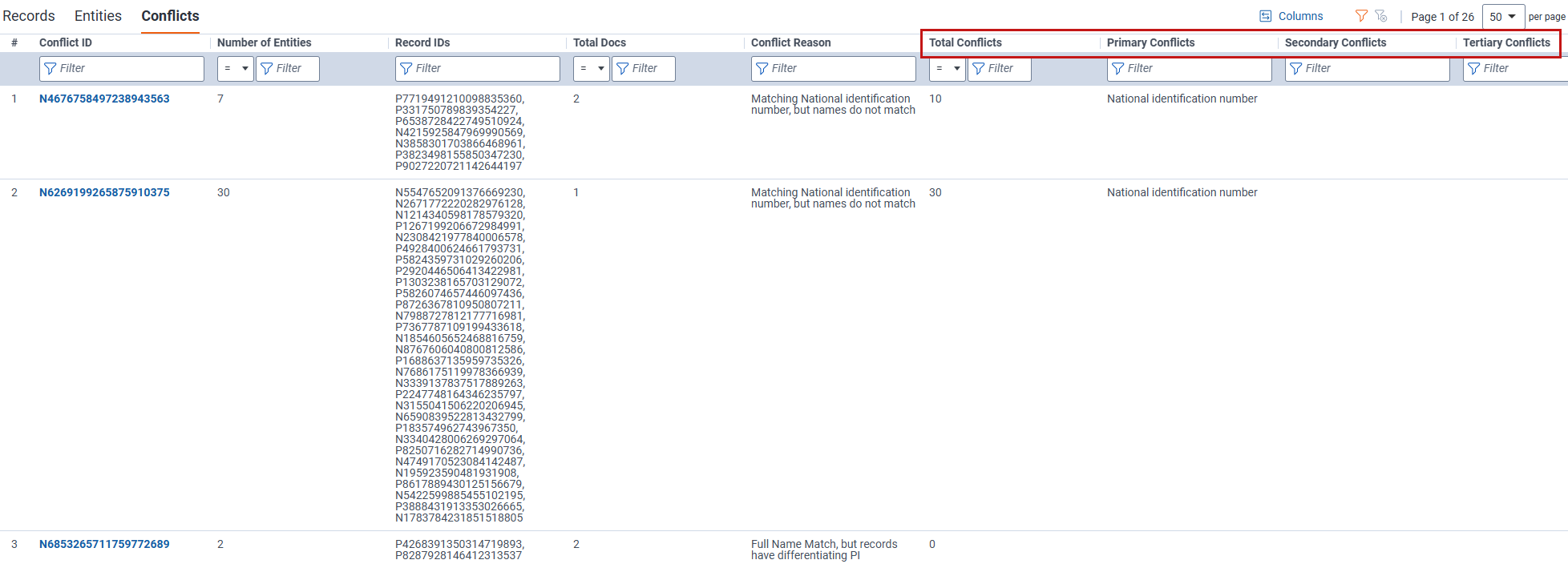Image resolution: width=1568 pixels, height=568 pixels.
Task: Click the Total Conflicts value 30
Action: (x=936, y=192)
